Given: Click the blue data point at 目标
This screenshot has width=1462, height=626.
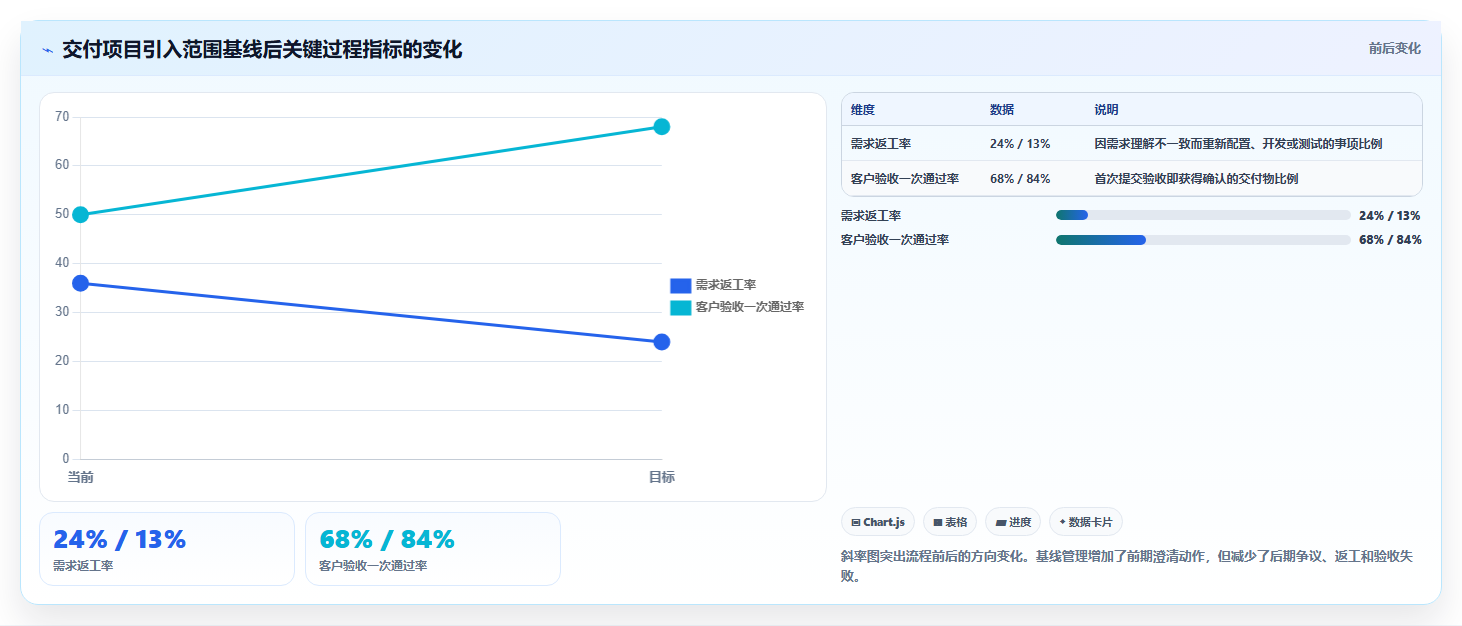Looking at the screenshot, I should tap(661, 342).
